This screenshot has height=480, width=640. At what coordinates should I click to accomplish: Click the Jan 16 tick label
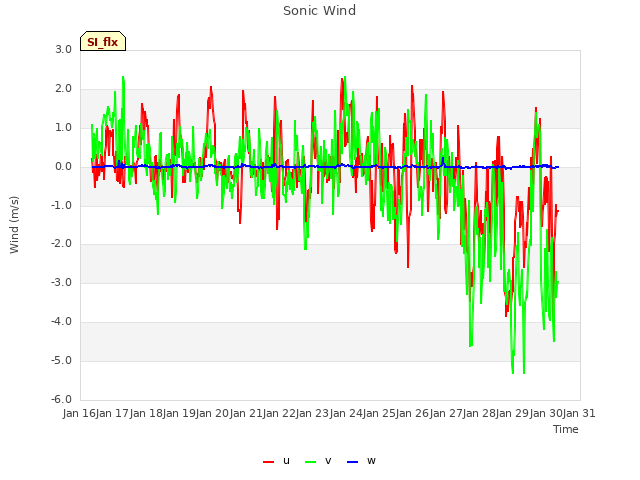(79, 413)
